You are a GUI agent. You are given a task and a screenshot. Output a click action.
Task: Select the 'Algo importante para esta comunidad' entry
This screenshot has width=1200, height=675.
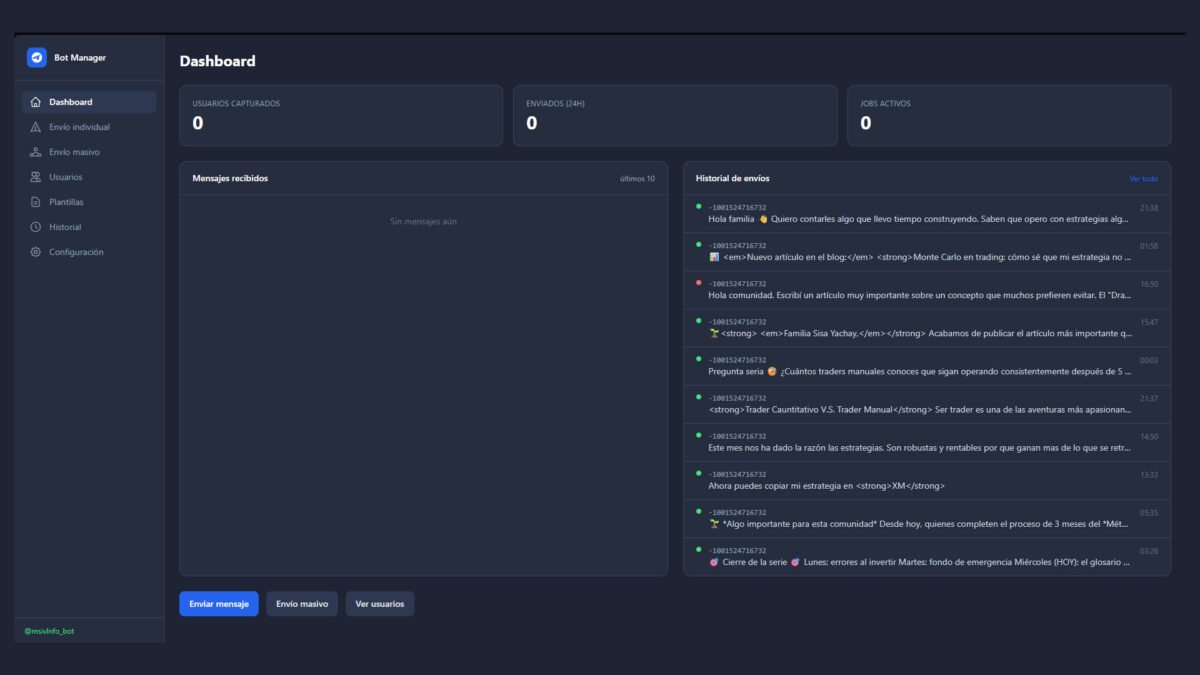coord(927,518)
